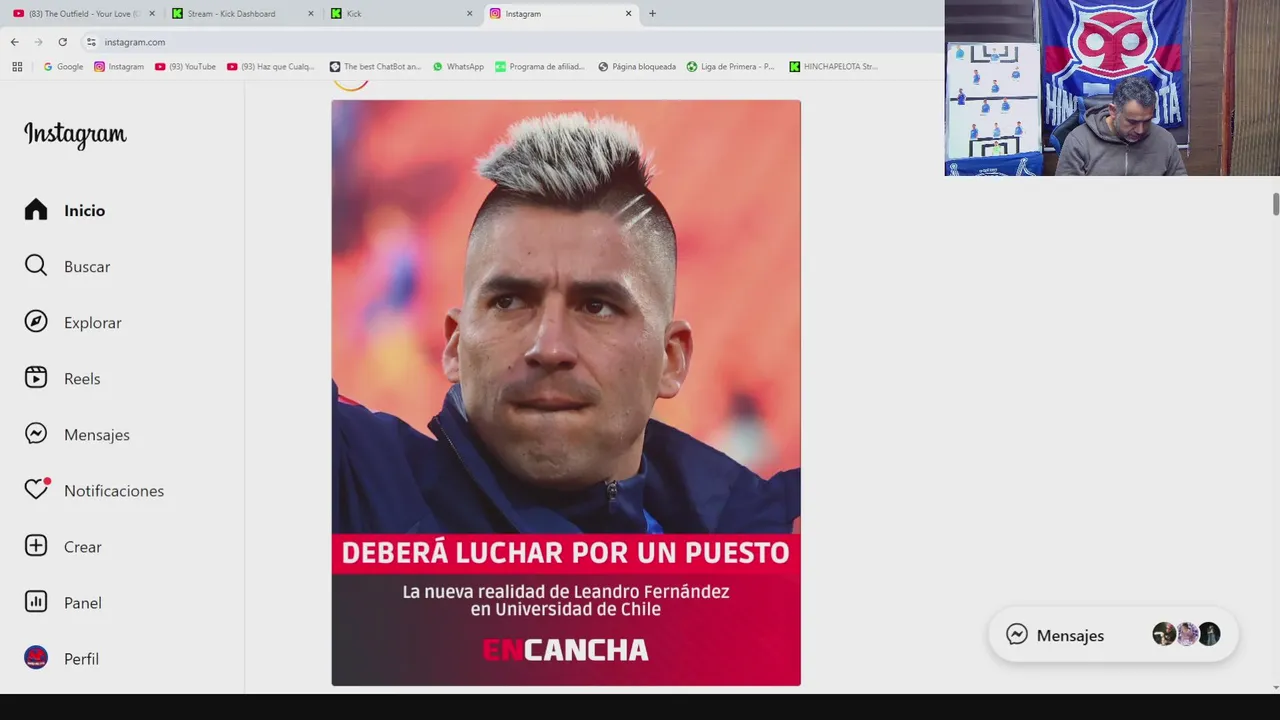Click the Buscar label in sidebar
This screenshot has height=720, width=1280.
87,267
